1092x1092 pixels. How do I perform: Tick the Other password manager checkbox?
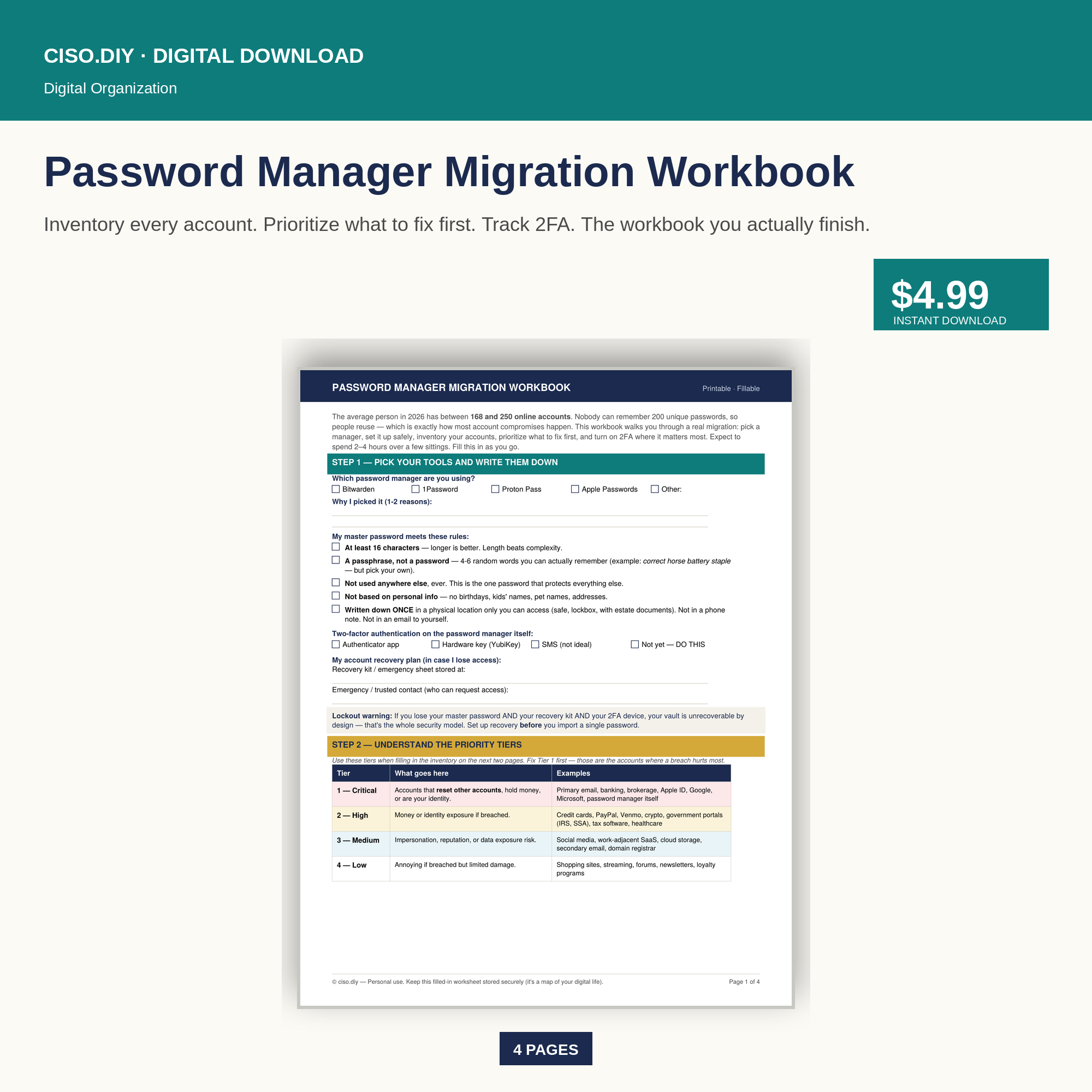pos(655,489)
